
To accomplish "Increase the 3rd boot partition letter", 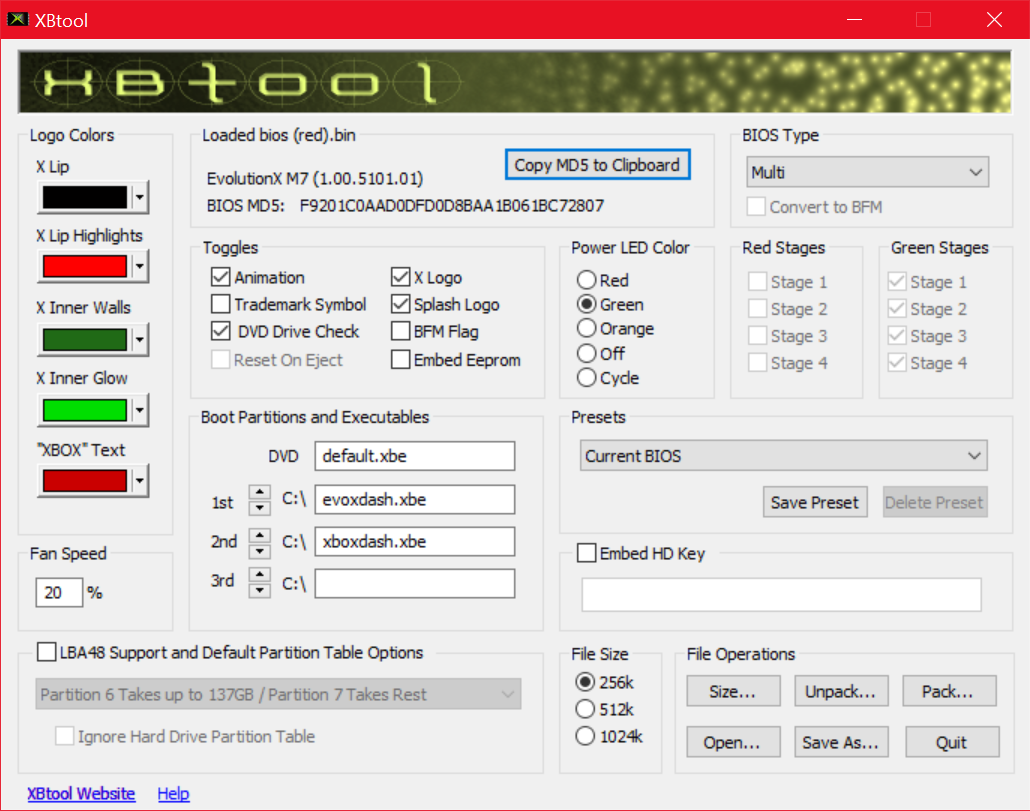I will (x=260, y=575).
